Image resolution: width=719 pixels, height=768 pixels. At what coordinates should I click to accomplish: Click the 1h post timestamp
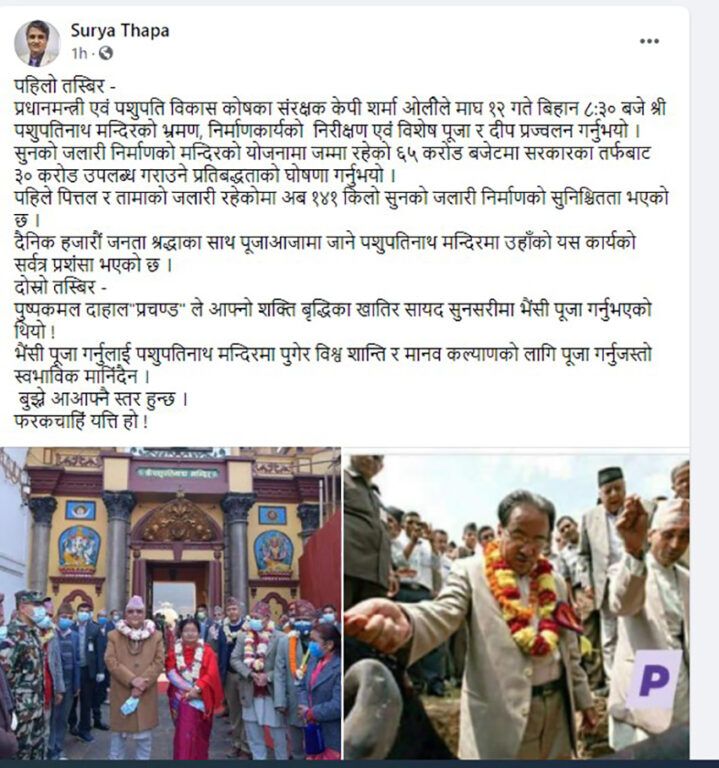point(79,53)
